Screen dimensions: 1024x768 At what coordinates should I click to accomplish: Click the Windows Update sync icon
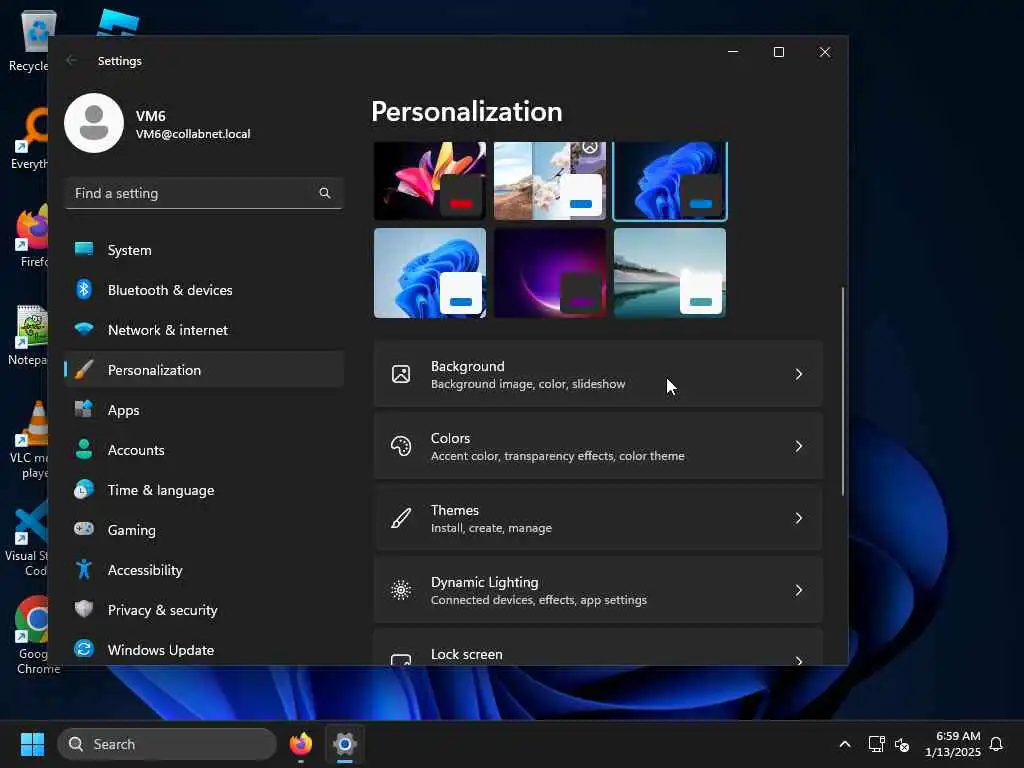[x=84, y=648]
